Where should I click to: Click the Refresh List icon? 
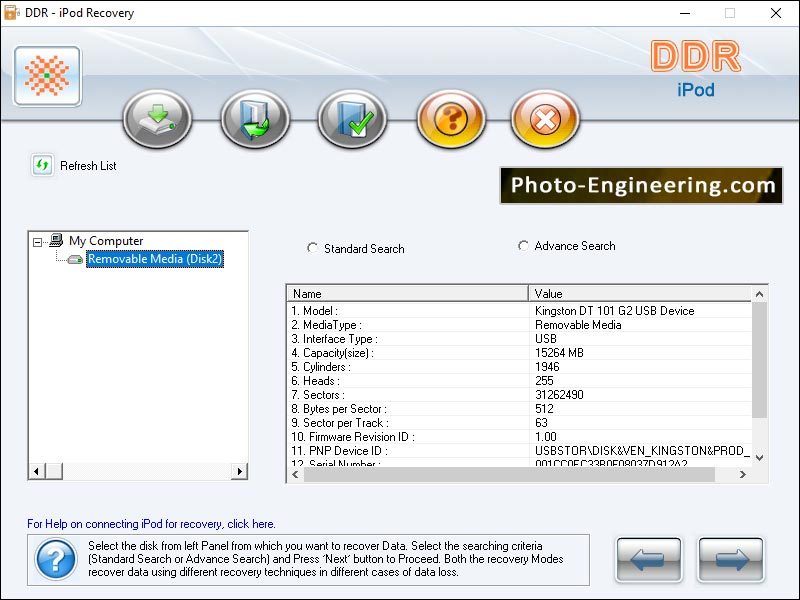[x=40, y=164]
